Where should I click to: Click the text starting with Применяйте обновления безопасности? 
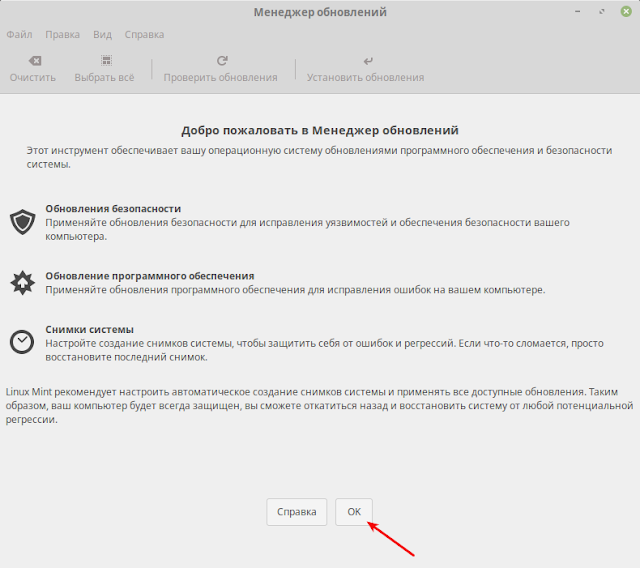click(x=307, y=229)
